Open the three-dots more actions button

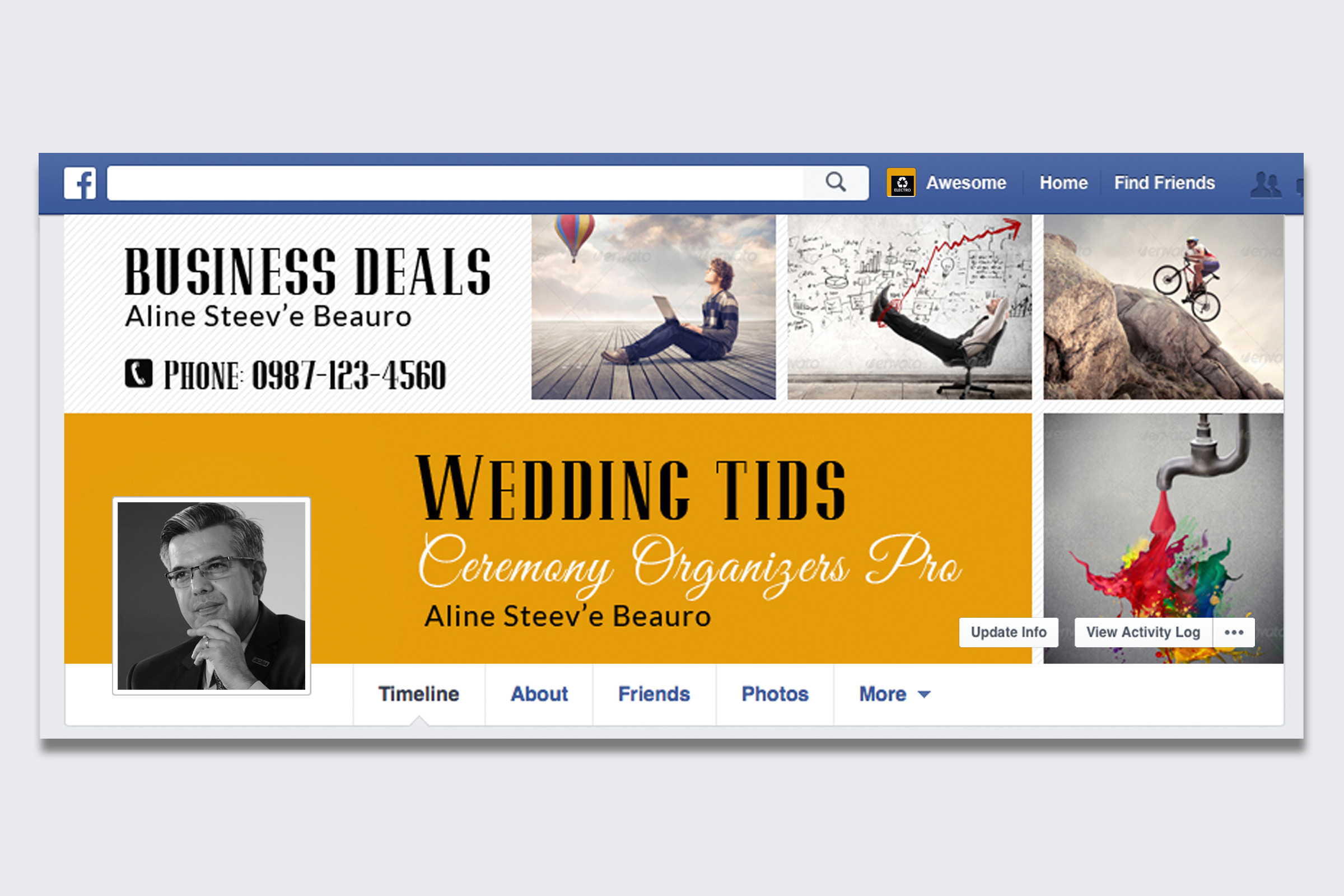(x=1234, y=632)
